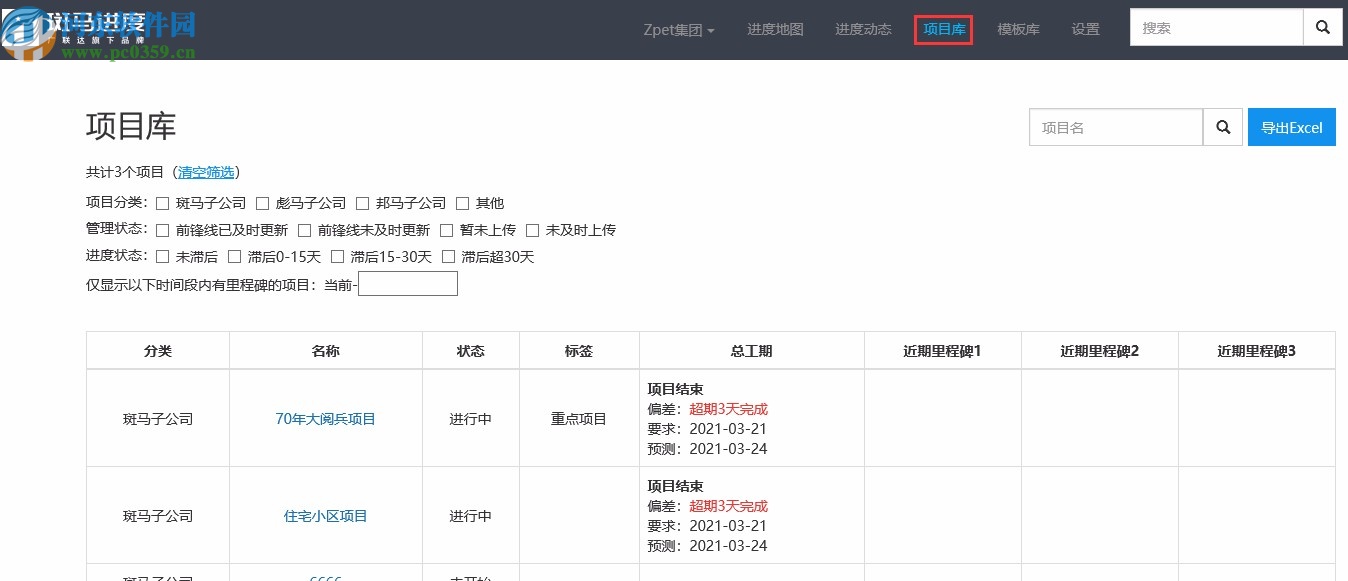Screen dimensions: 1348x581
Task: Click the 导出Excel button
Action: (1291, 127)
